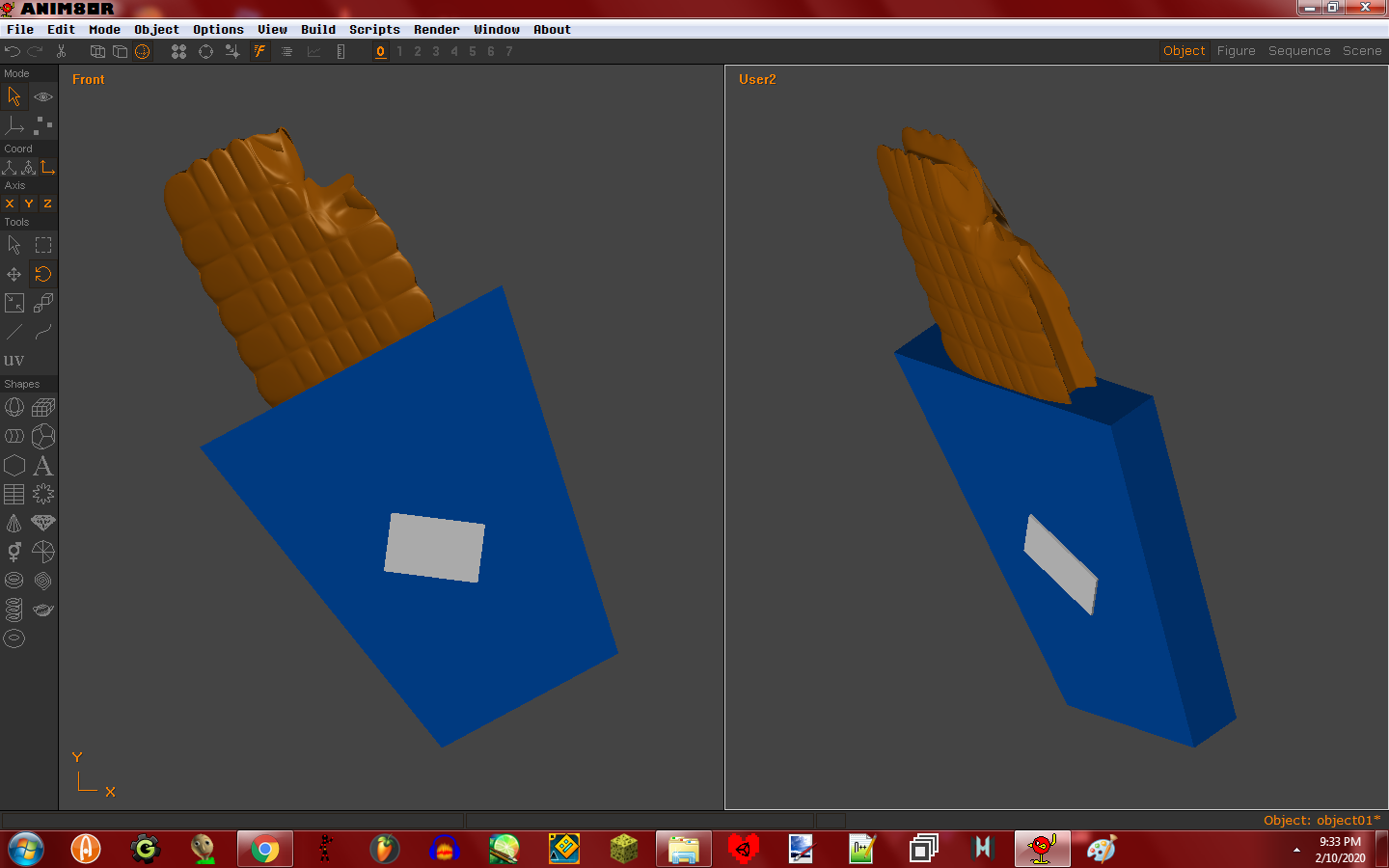This screenshot has width=1389, height=868.
Task: Pick the Sphere shape tool
Action: tap(14, 408)
